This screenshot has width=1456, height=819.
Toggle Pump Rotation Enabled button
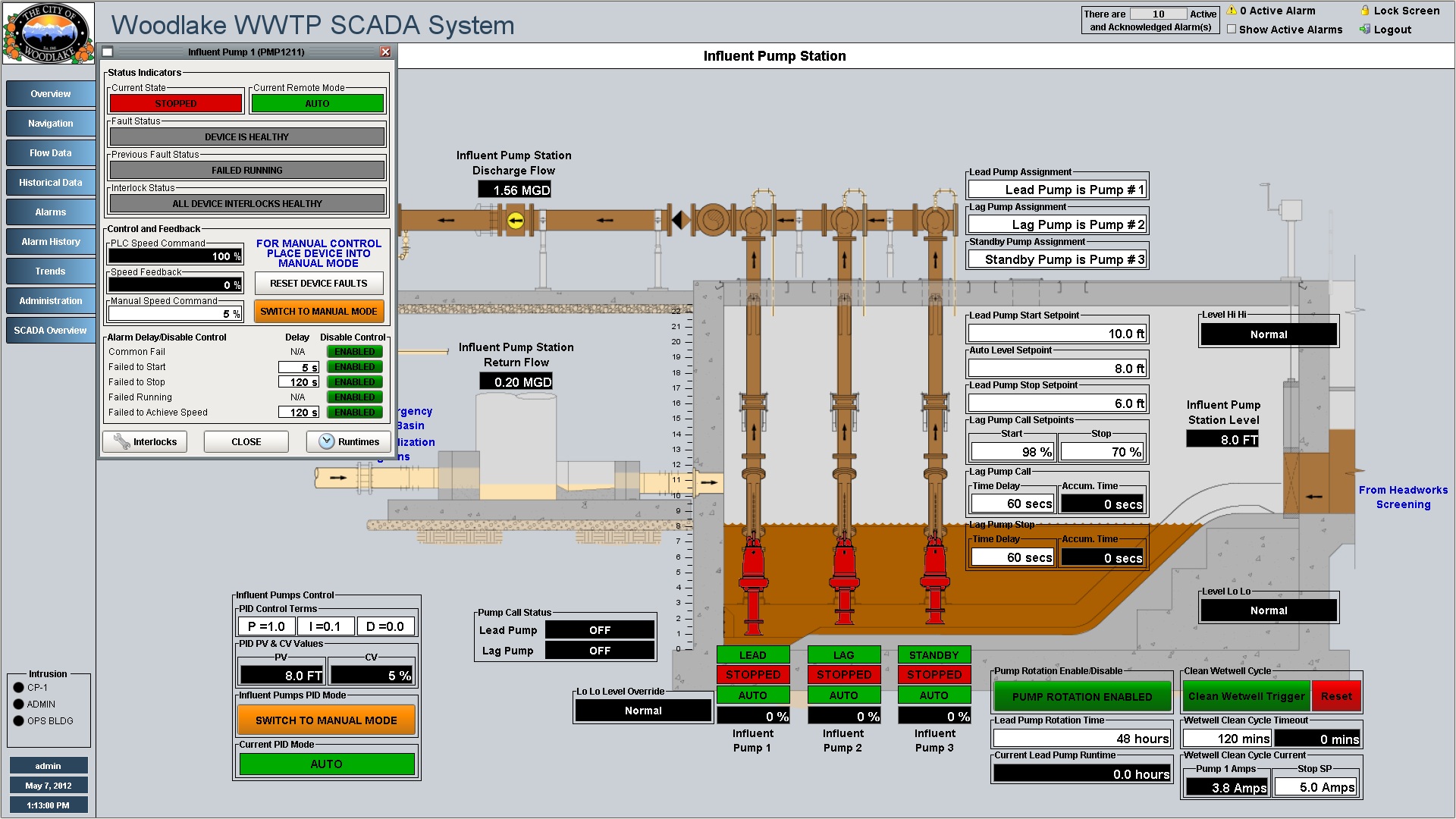[x=1081, y=697]
